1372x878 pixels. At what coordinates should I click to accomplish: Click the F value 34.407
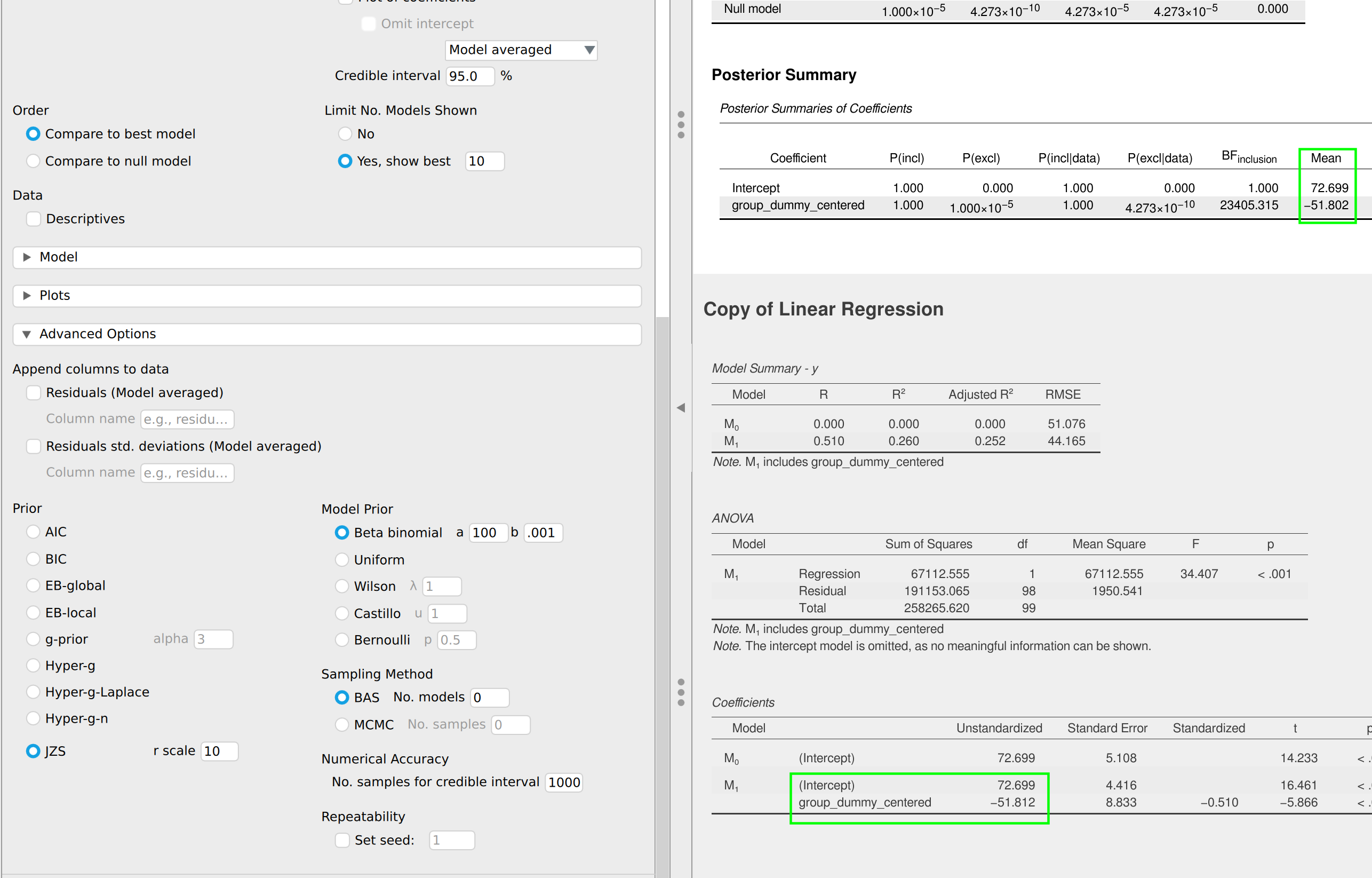tap(1199, 574)
